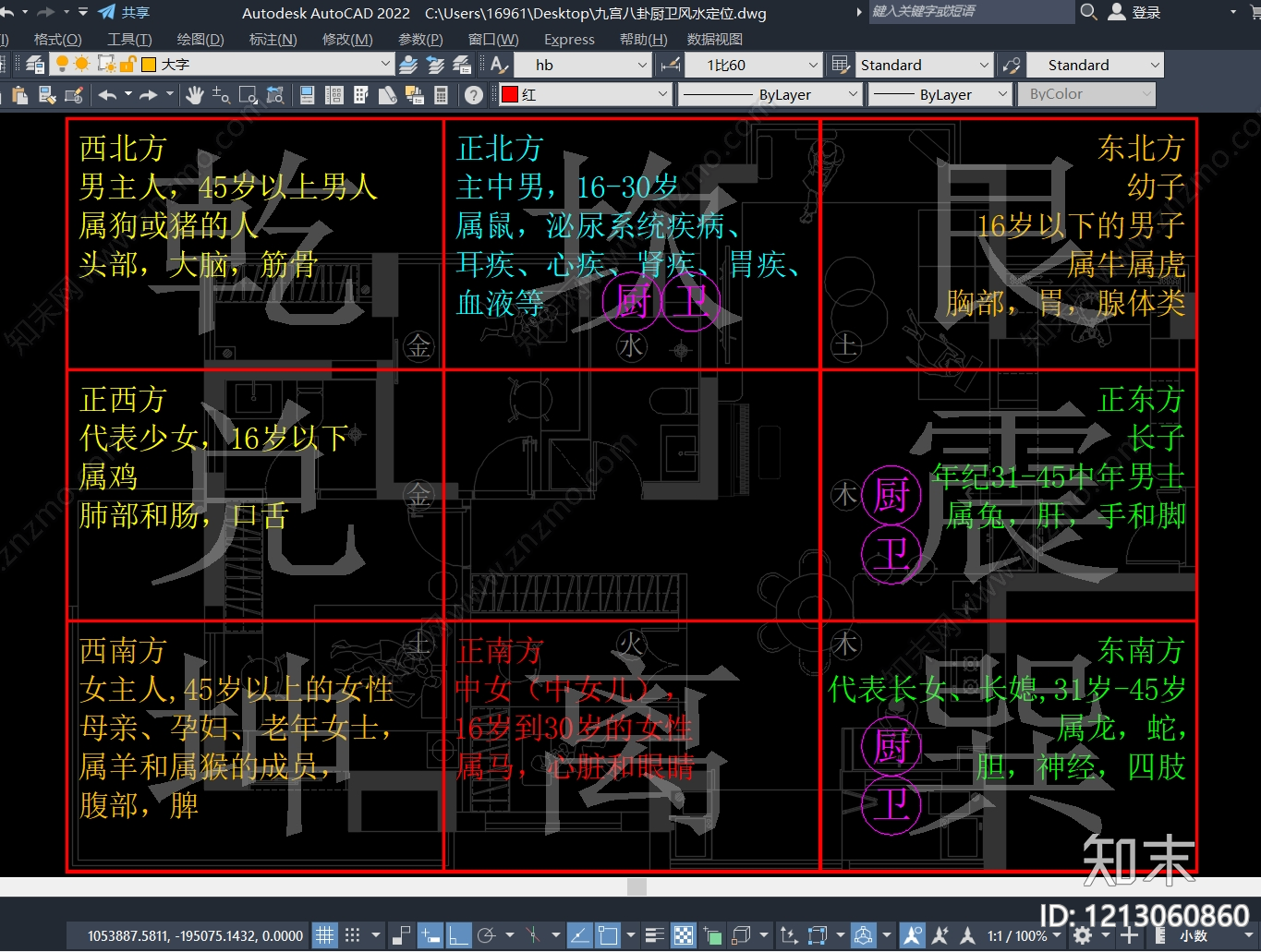Open the 帮助(H) menu
Image resolution: width=1261 pixels, height=952 pixels.
coord(645,40)
